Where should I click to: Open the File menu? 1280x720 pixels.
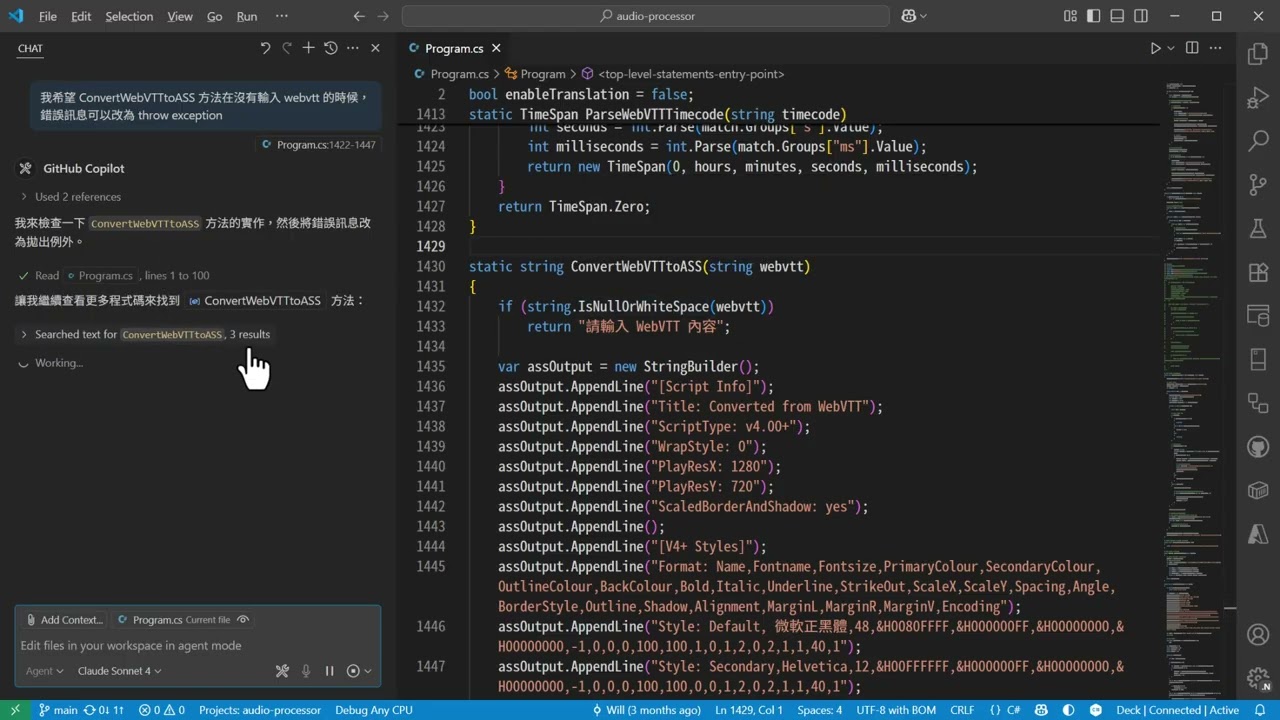coord(48,16)
